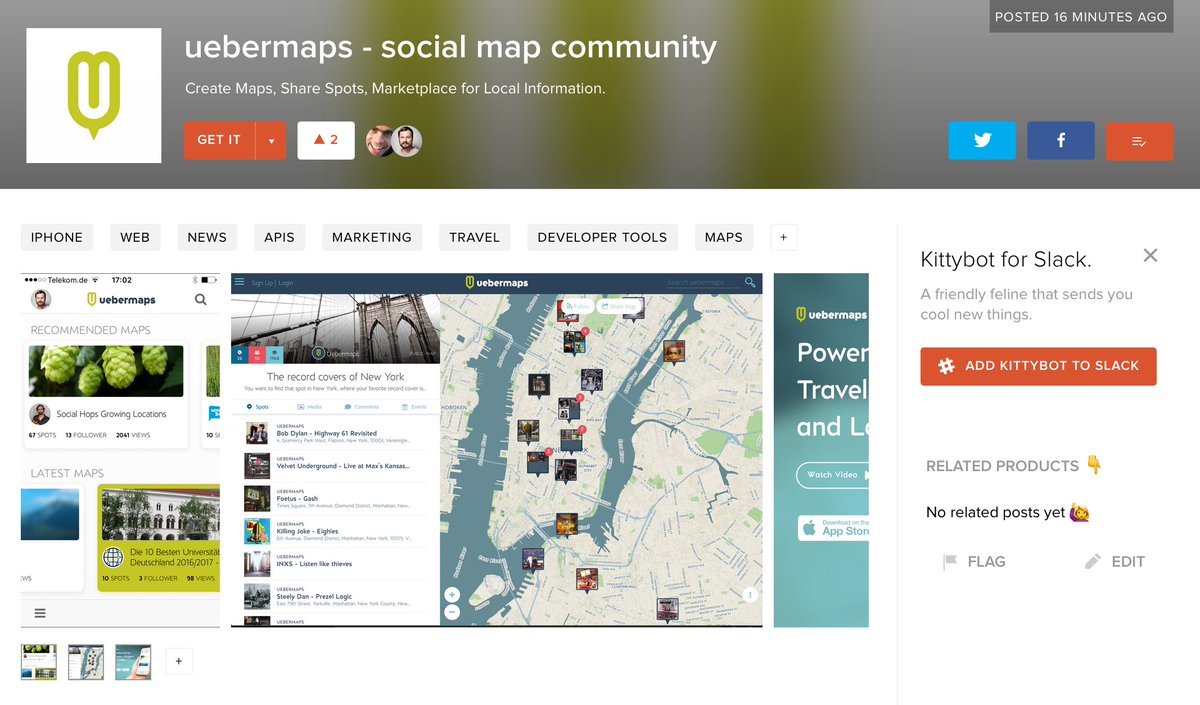Viewport: 1200px width, 705px height.
Task: Open the GET IT dropdown arrow
Action: [x=271, y=140]
